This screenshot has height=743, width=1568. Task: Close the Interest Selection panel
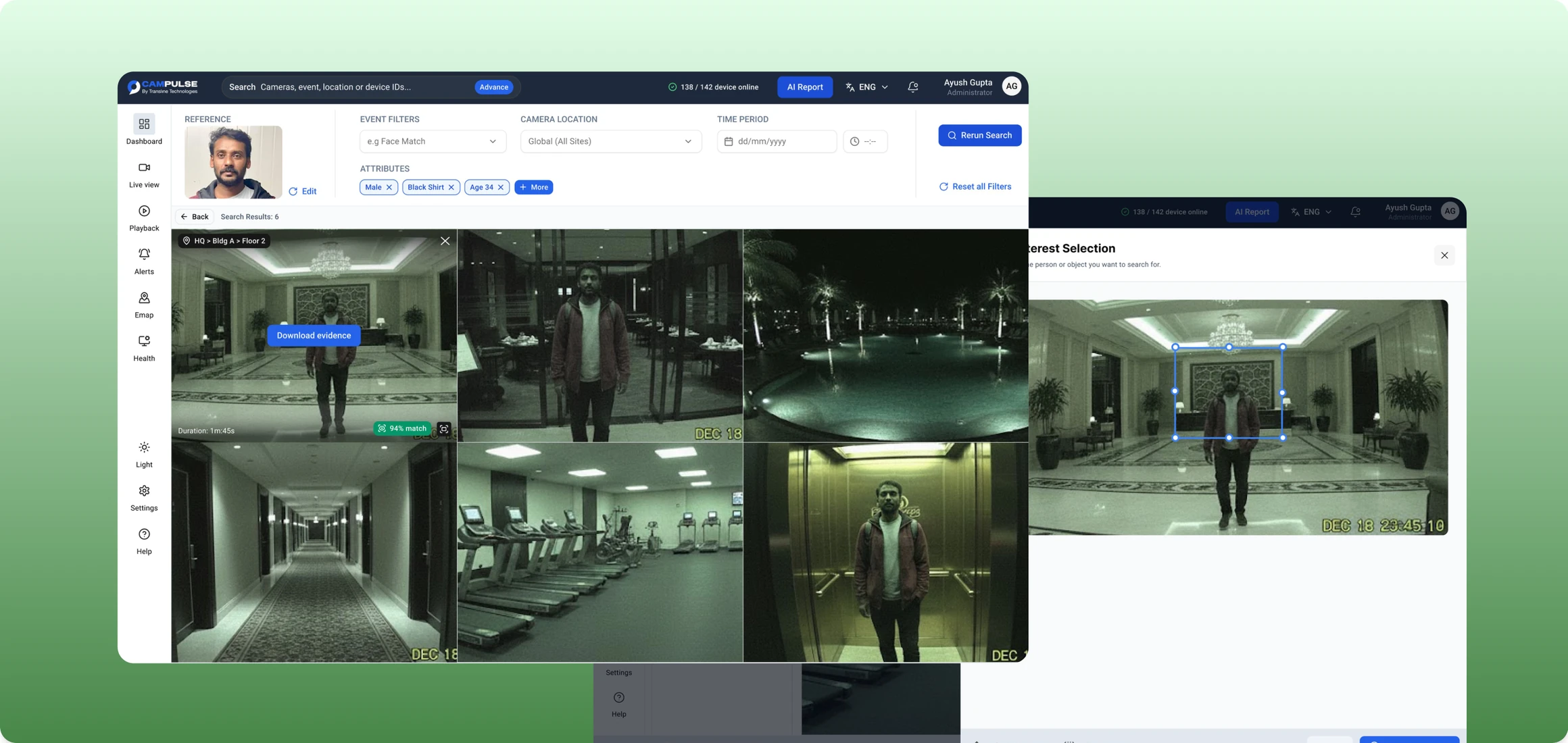tap(1444, 255)
